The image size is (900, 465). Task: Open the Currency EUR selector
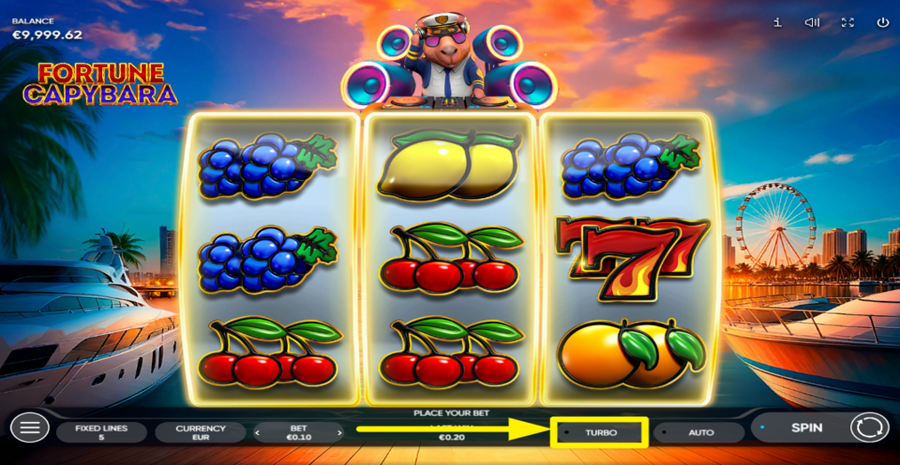click(x=200, y=433)
